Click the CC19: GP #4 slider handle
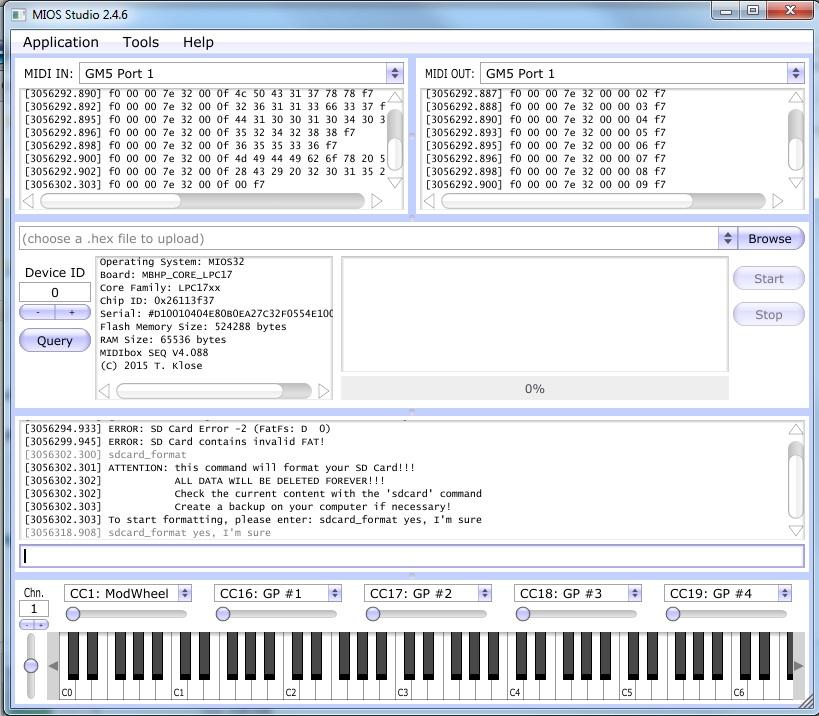The width and height of the screenshot is (819, 716). (673, 614)
